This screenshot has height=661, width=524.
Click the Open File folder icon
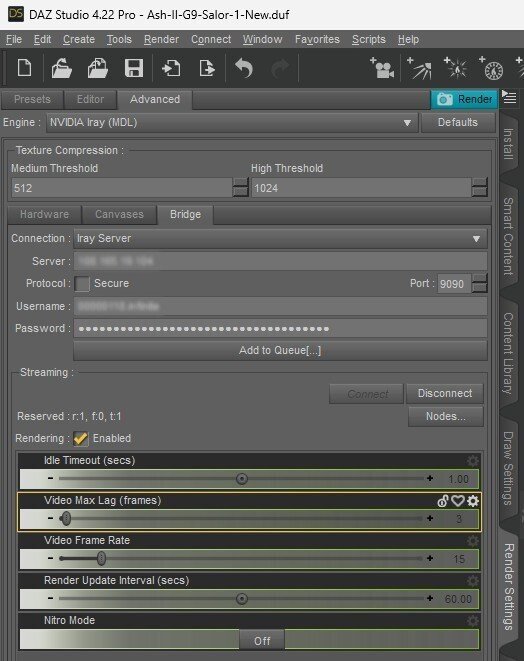[x=62, y=68]
